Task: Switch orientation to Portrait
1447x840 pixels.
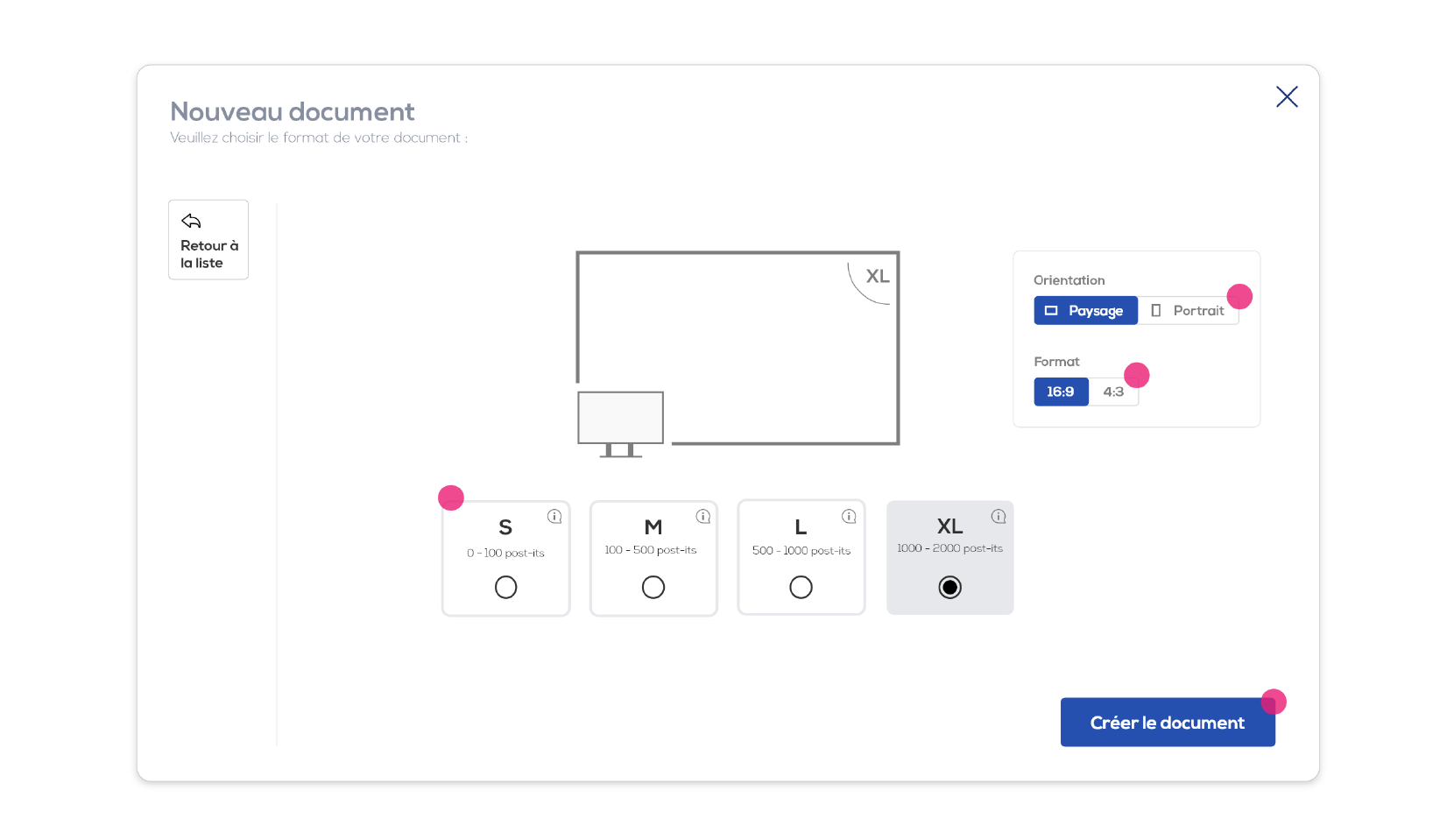Action: (1189, 311)
